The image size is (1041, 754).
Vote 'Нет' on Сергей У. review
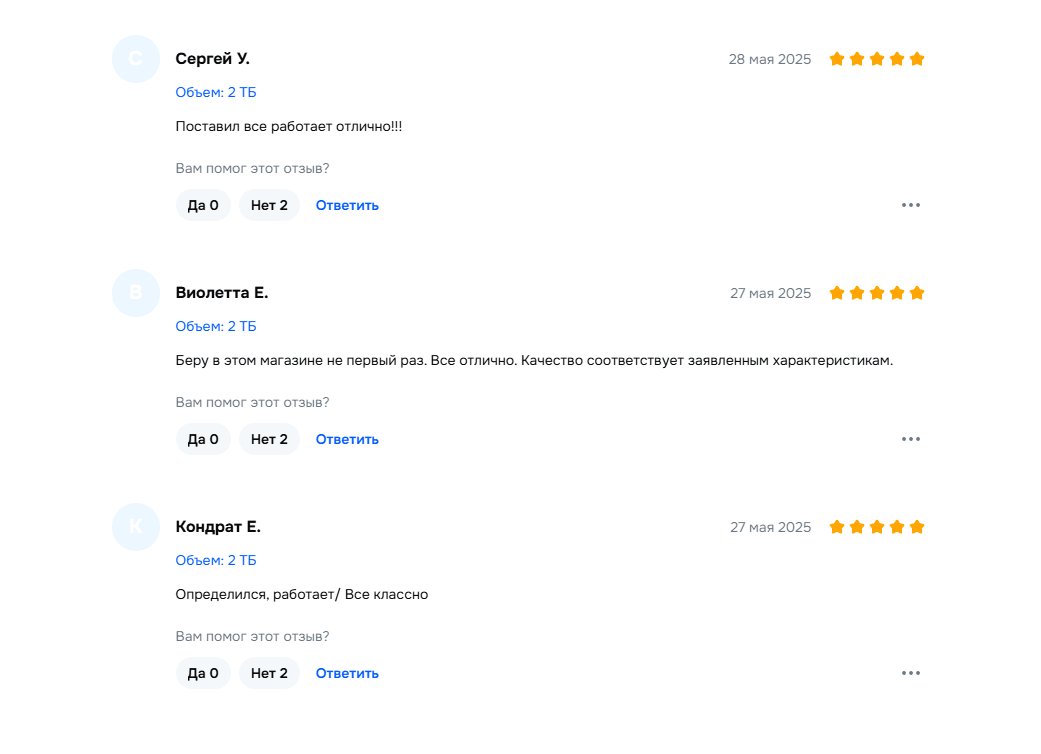coord(269,205)
